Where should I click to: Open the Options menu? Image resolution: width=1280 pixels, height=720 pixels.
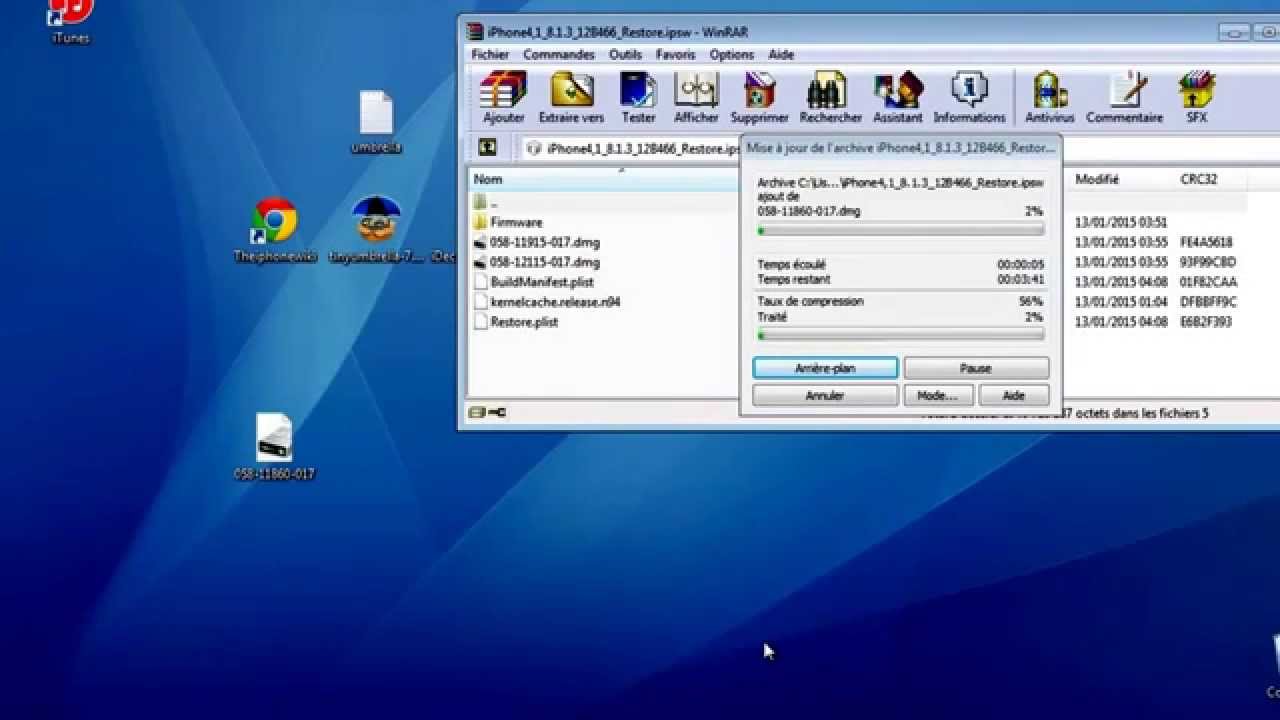(731, 55)
